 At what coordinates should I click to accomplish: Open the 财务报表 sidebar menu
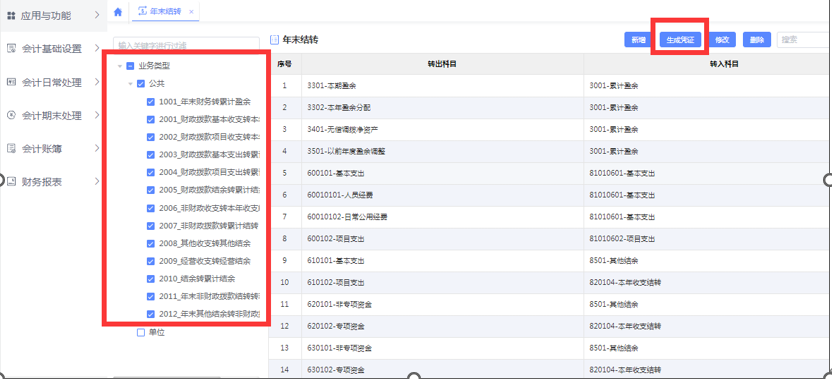[53, 182]
